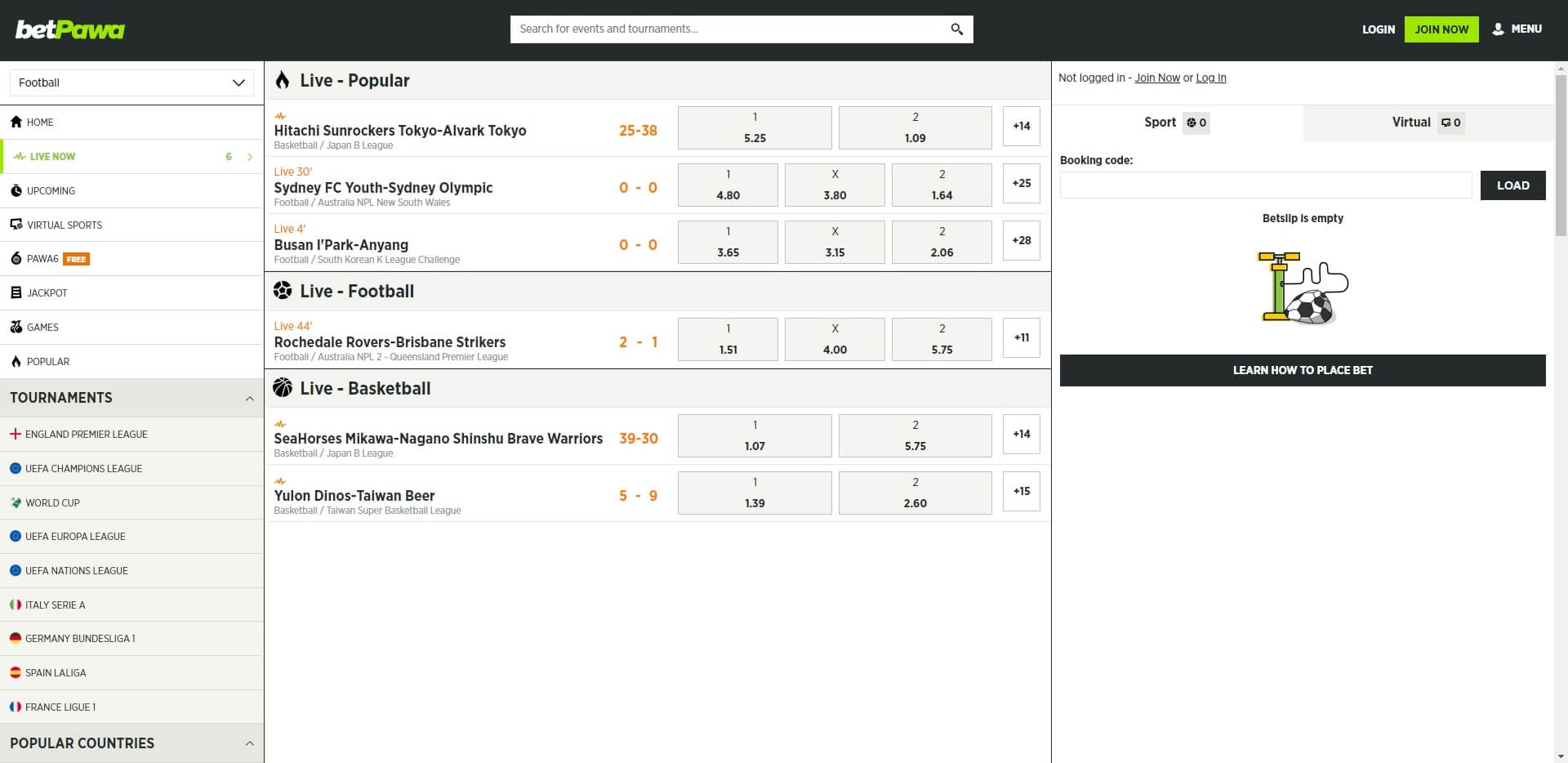Click the Upcoming clock icon
Viewport: 1568px width, 763px height.
pyautogui.click(x=16, y=190)
